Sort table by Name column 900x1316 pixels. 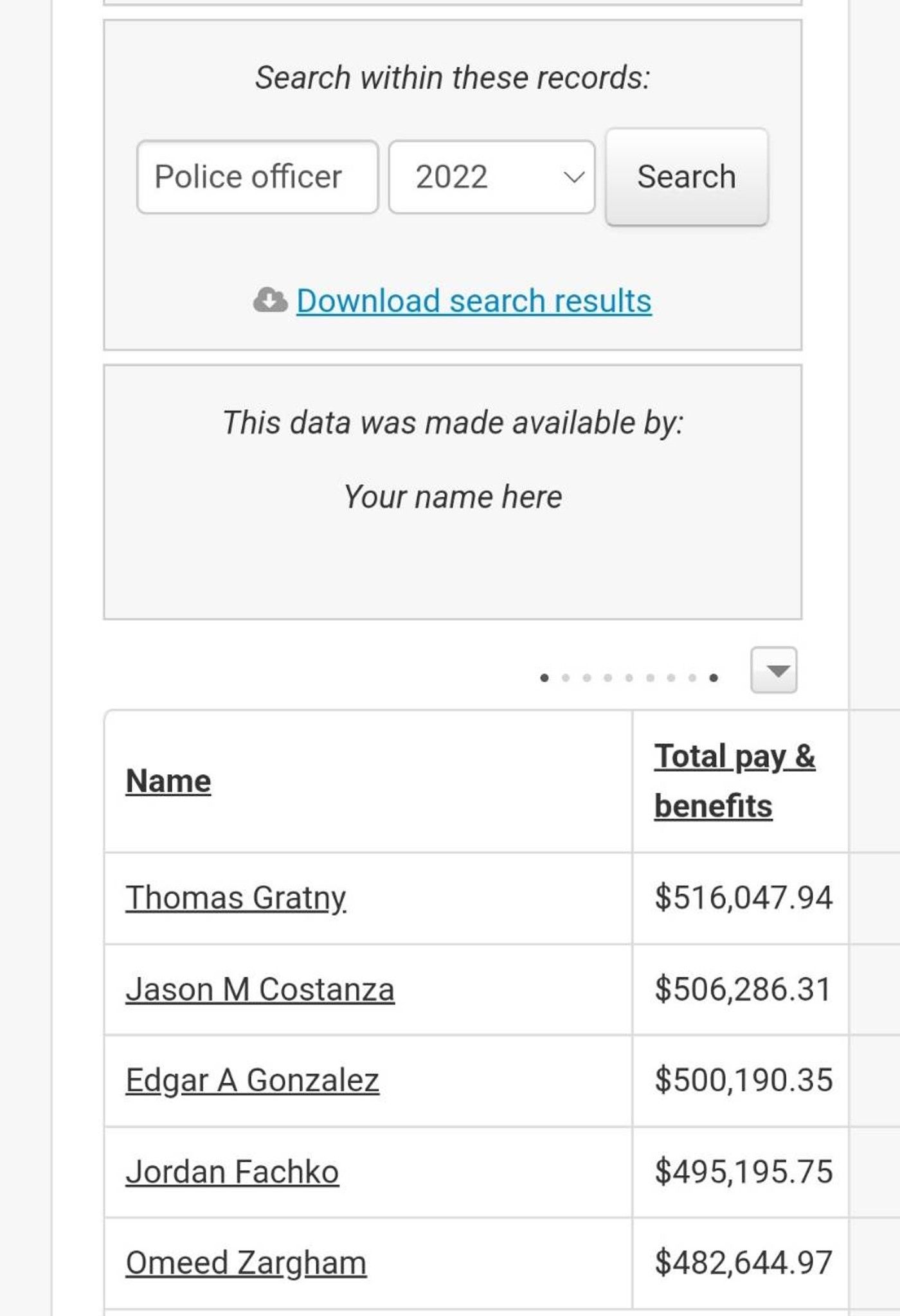[x=168, y=781]
